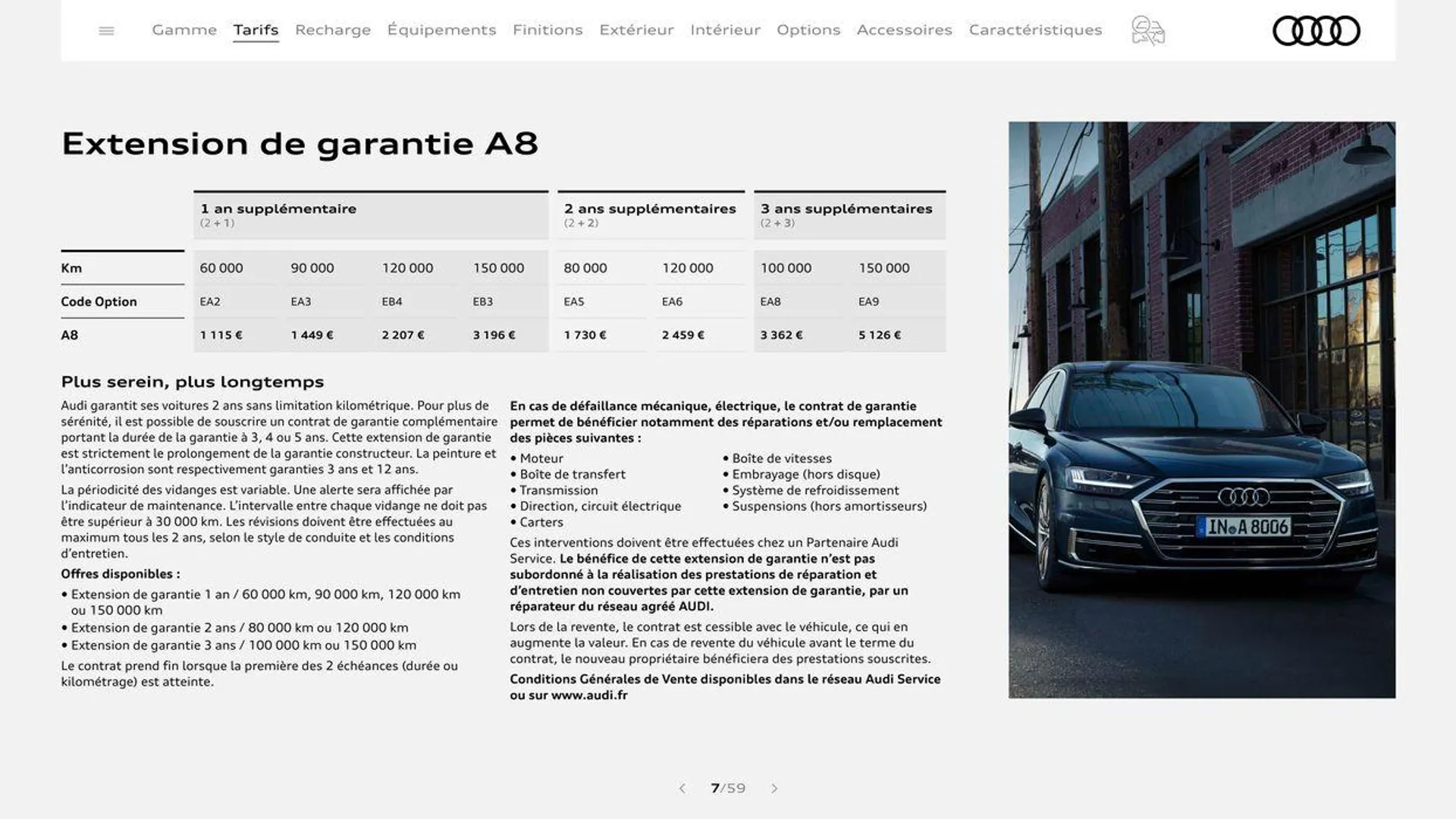Open the Options tab
This screenshot has width=1456, height=819.
pyautogui.click(x=808, y=30)
